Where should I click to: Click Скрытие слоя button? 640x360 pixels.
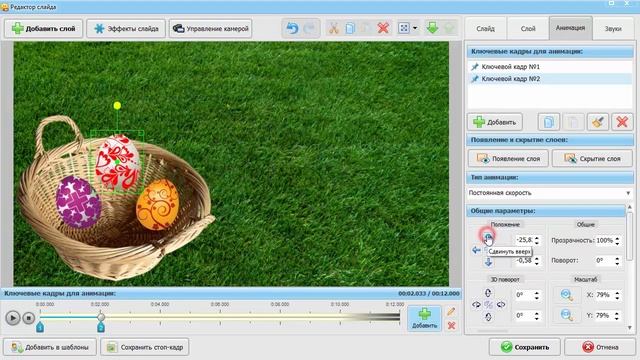592,158
